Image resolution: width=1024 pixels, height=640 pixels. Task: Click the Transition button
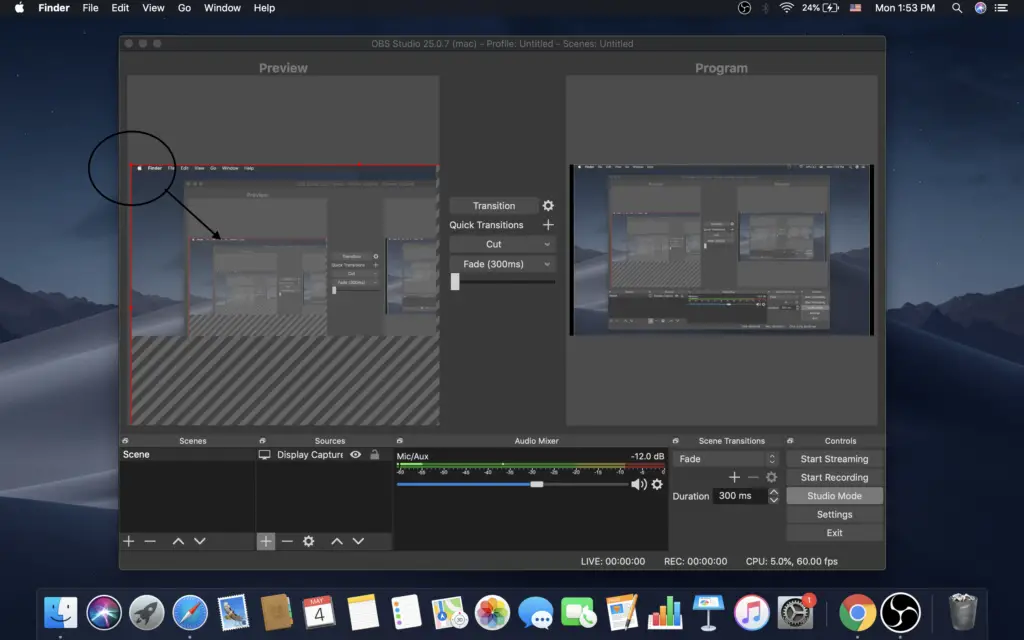point(494,206)
